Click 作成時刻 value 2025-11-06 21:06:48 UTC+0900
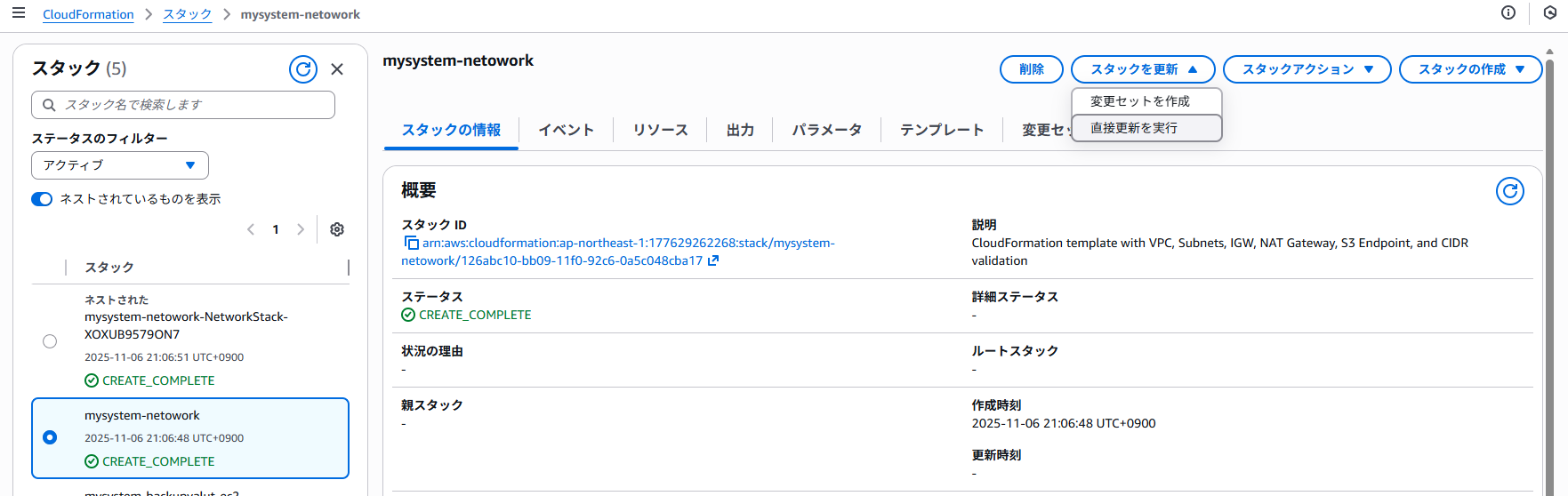1568x496 pixels. [x=1064, y=423]
